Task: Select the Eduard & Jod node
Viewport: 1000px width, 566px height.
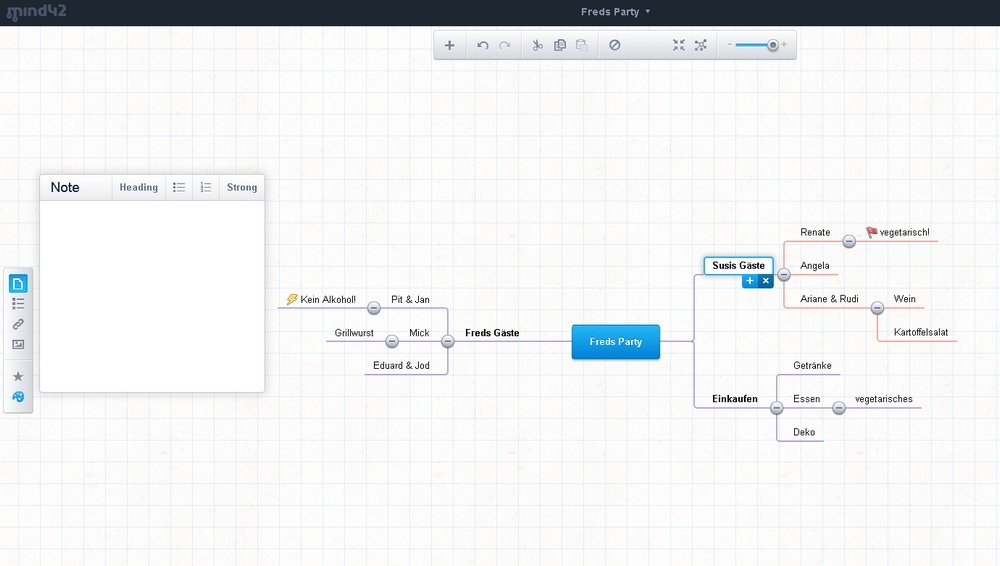Action: point(401,366)
